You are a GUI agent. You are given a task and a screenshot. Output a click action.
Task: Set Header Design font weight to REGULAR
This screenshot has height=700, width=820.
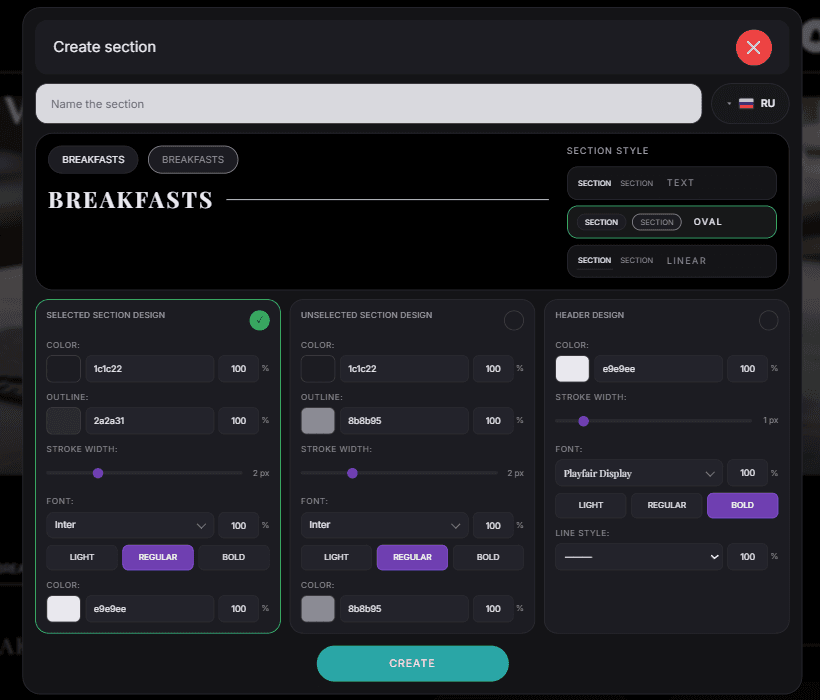click(667, 505)
